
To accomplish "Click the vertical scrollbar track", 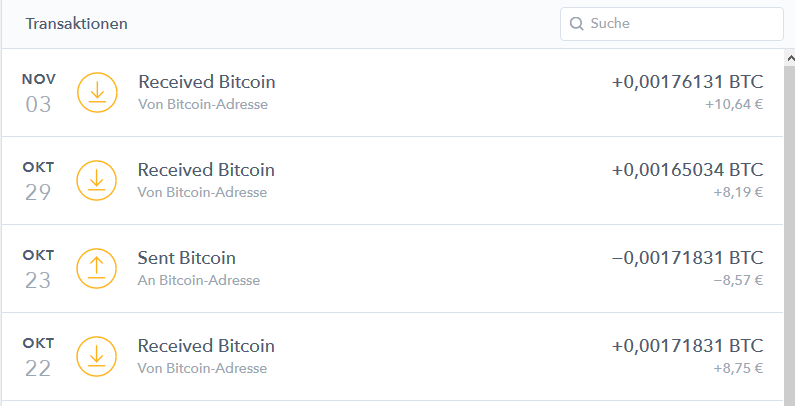I will 789,233.
